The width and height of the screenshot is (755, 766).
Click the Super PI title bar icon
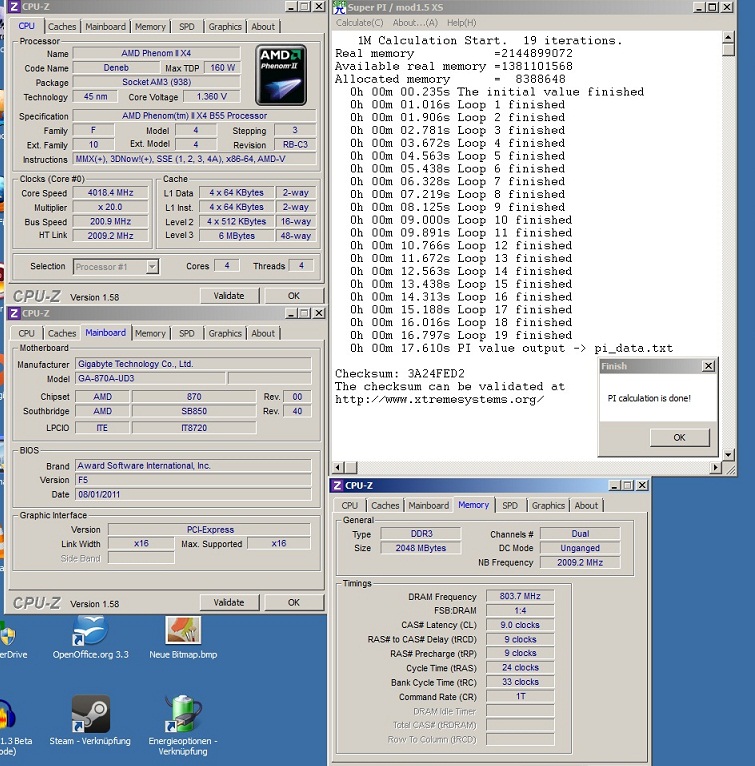(x=339, y=7)
